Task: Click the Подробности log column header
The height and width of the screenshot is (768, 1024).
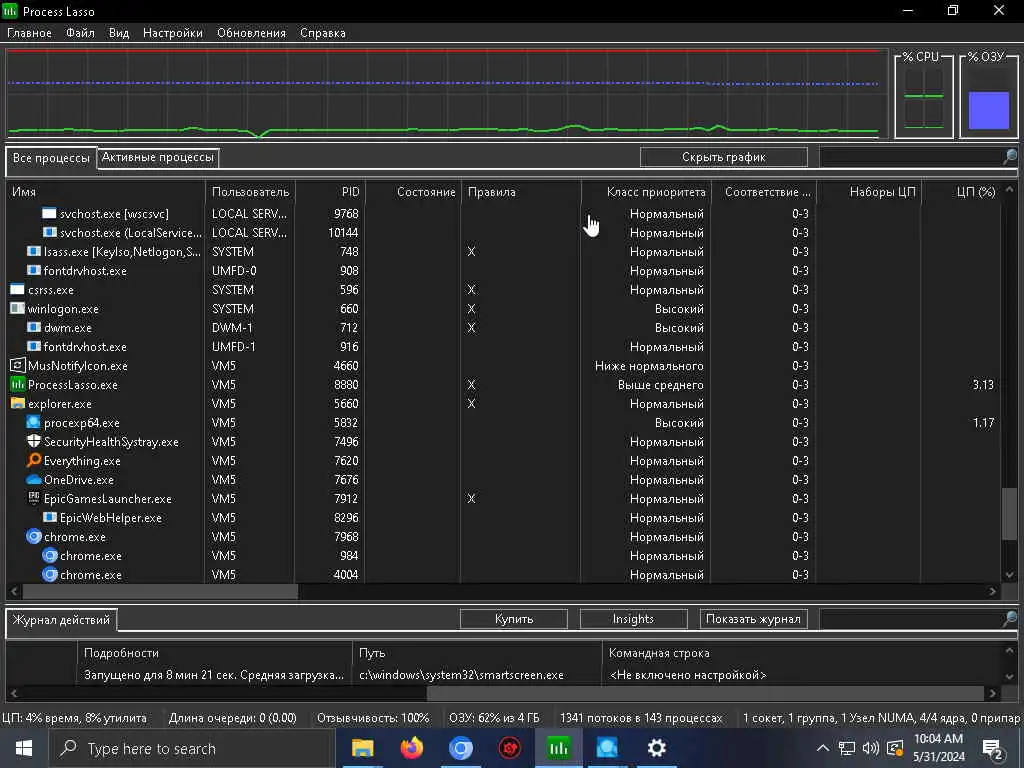Action: click(215, 652)
